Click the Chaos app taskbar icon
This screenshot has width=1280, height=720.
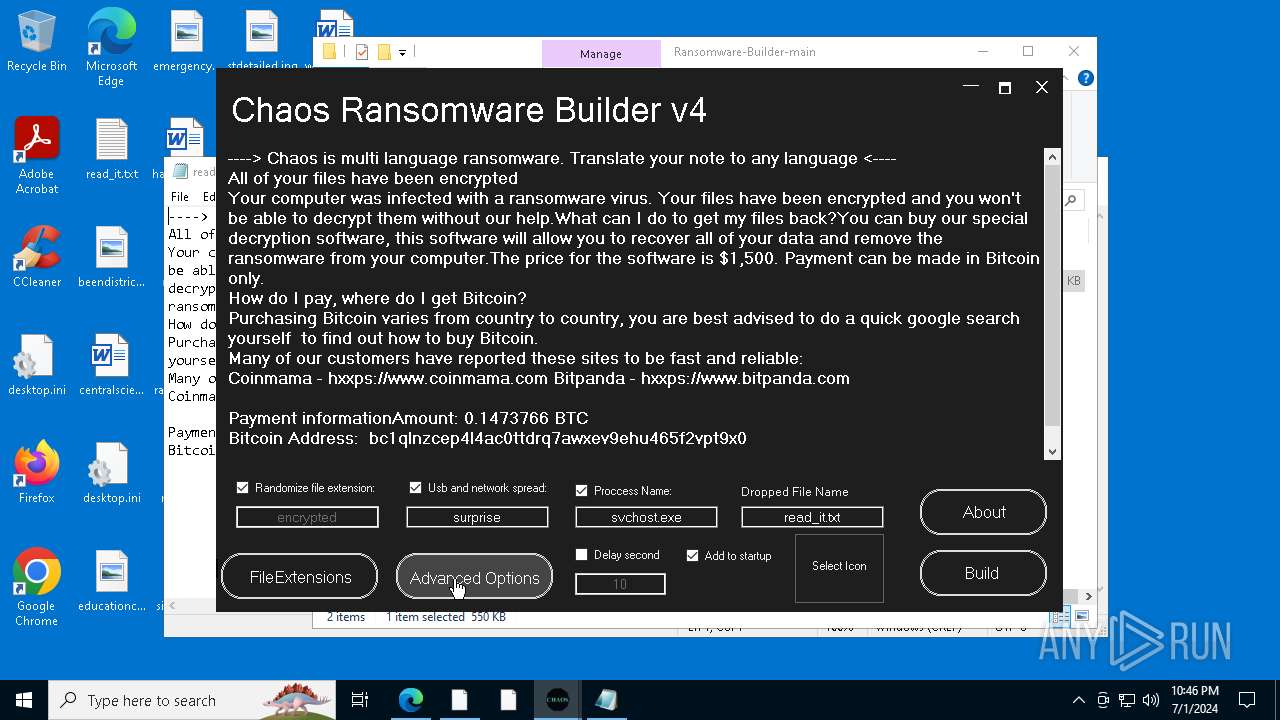coord(558,700)
